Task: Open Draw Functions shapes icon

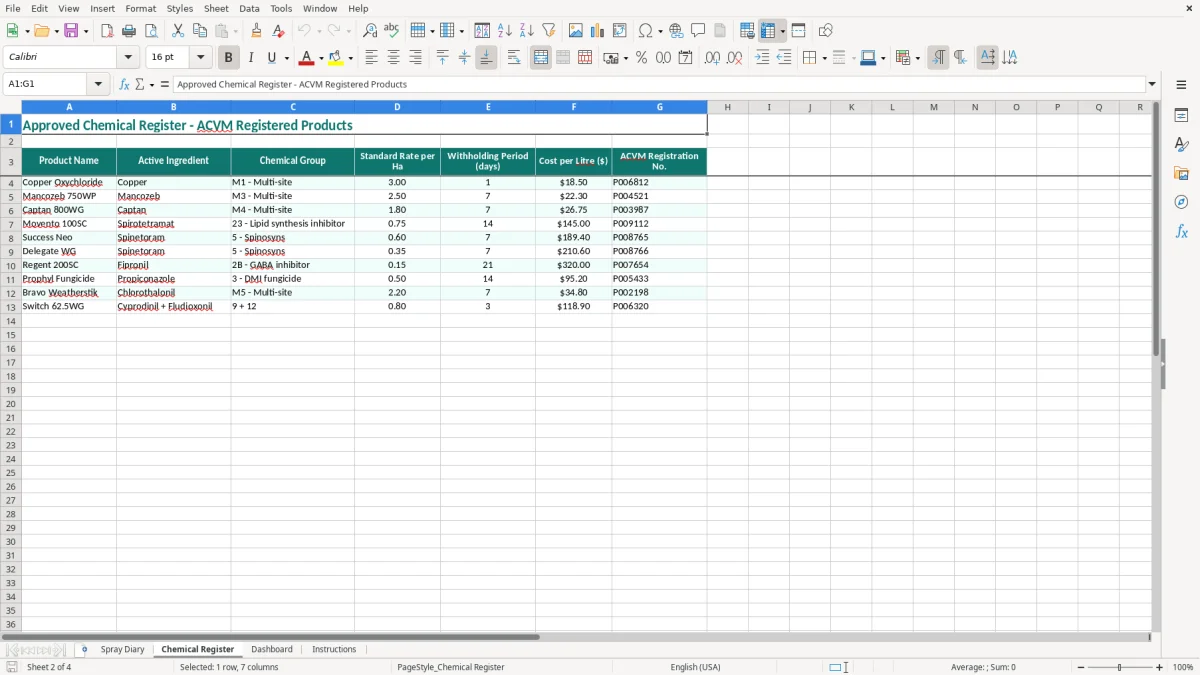Action: coord(826,31)
